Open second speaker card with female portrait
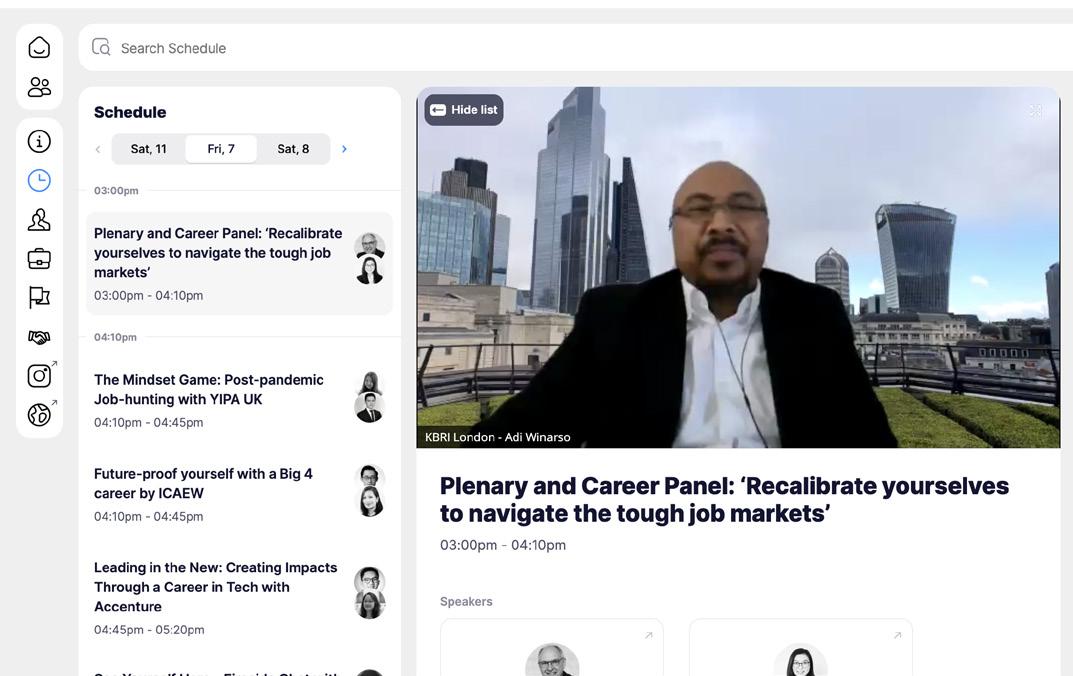This screenshot has width=1073, height=676. [x=801, y=648]
